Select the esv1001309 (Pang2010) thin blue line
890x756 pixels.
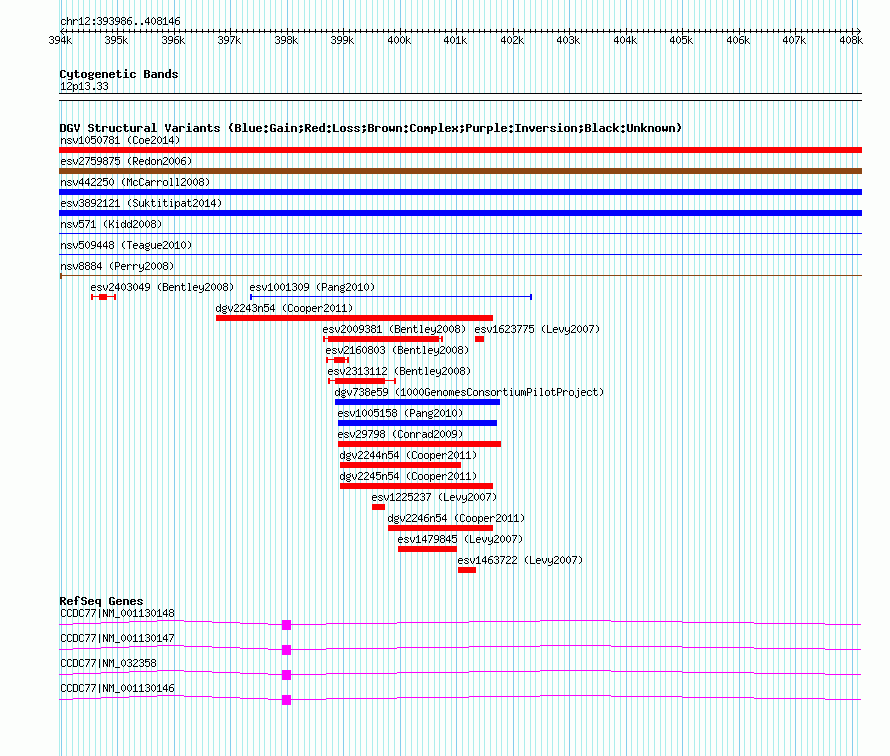pos(390,297)
